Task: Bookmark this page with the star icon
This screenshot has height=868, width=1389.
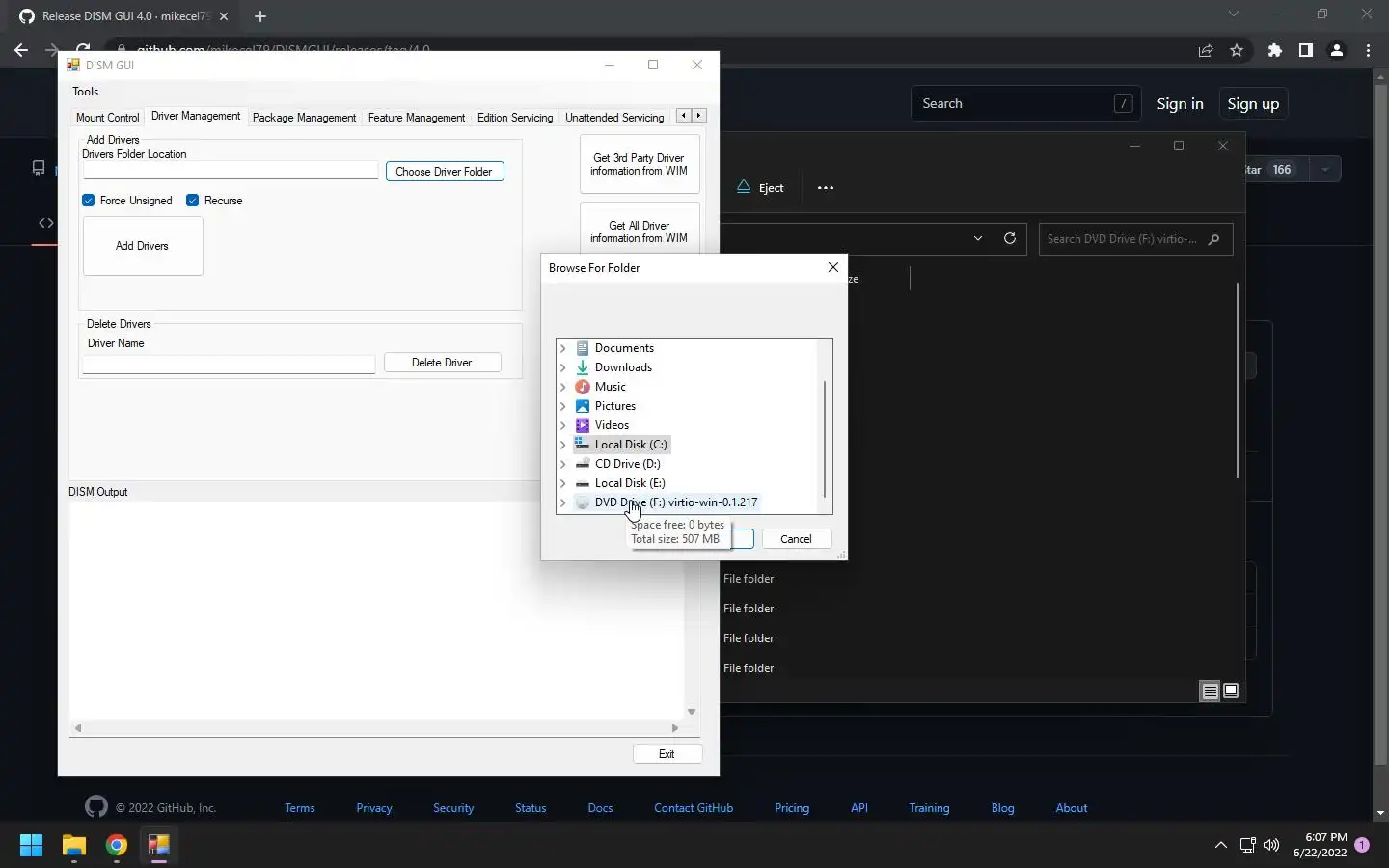Action: 1237,50
